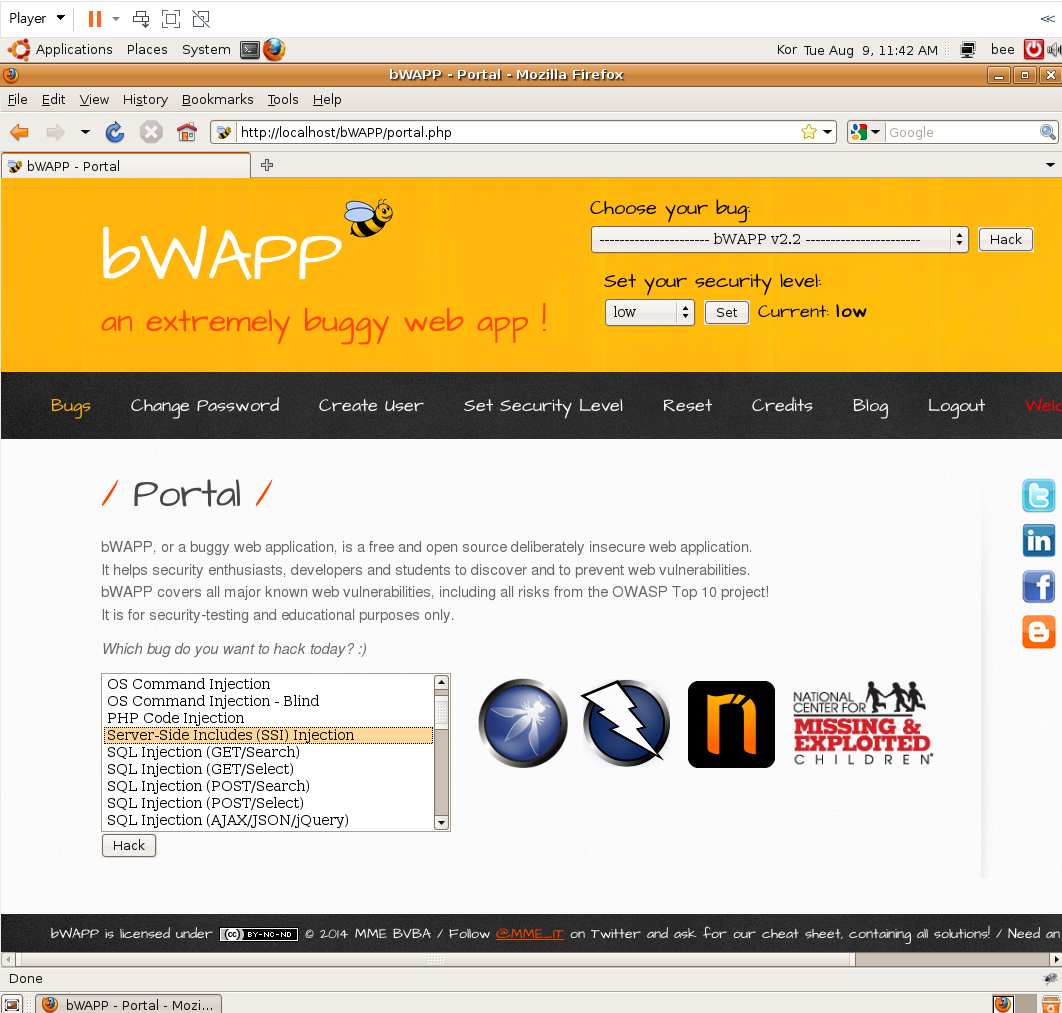Click the network connection icon in panel
The width and height of the screenshot is (1062, 1013).
coord(968,50)
